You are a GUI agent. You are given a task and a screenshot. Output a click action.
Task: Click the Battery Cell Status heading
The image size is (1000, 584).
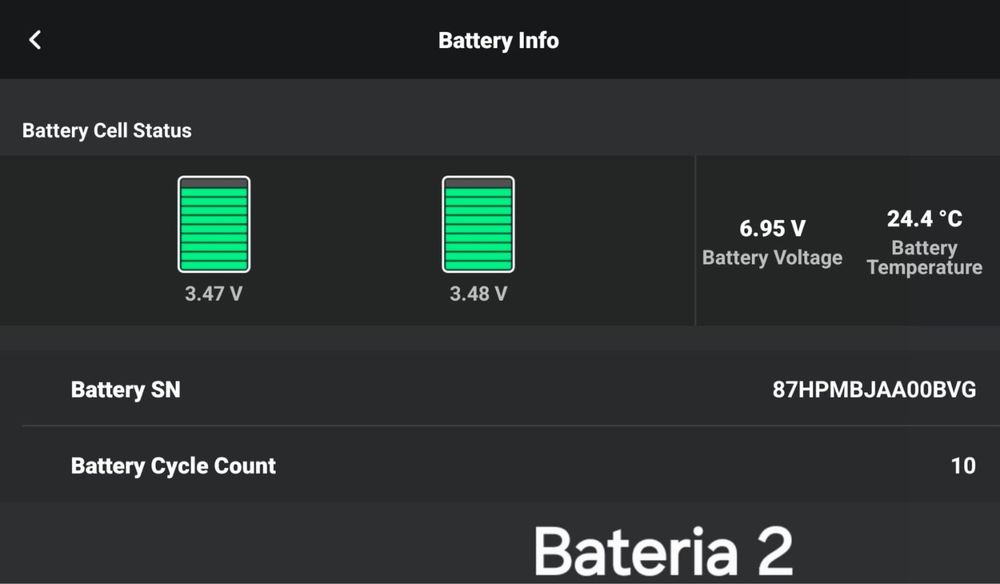point(107,131)
